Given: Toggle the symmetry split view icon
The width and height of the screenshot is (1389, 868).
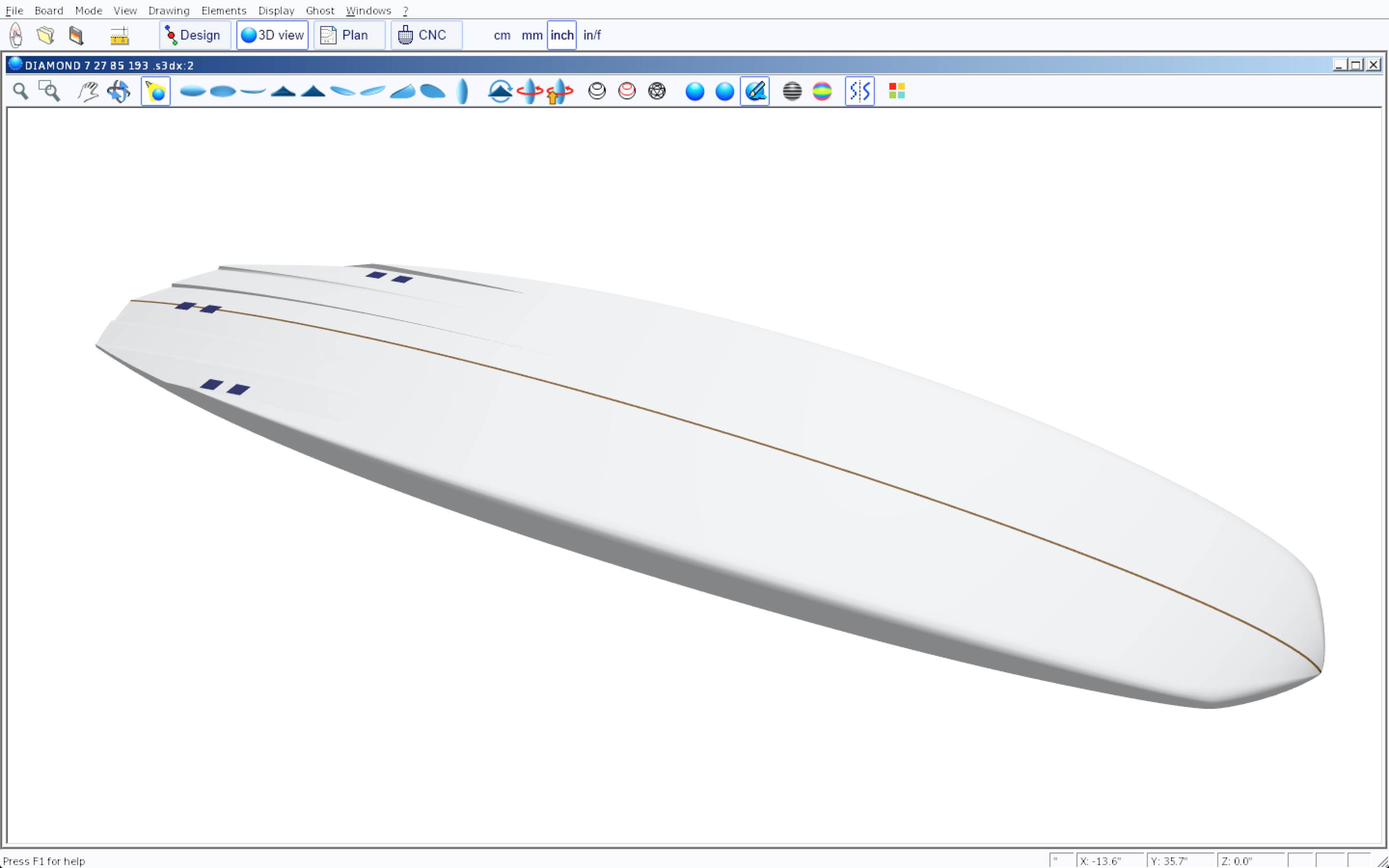Looking at the screenshot, I should [x=859, y=91].
